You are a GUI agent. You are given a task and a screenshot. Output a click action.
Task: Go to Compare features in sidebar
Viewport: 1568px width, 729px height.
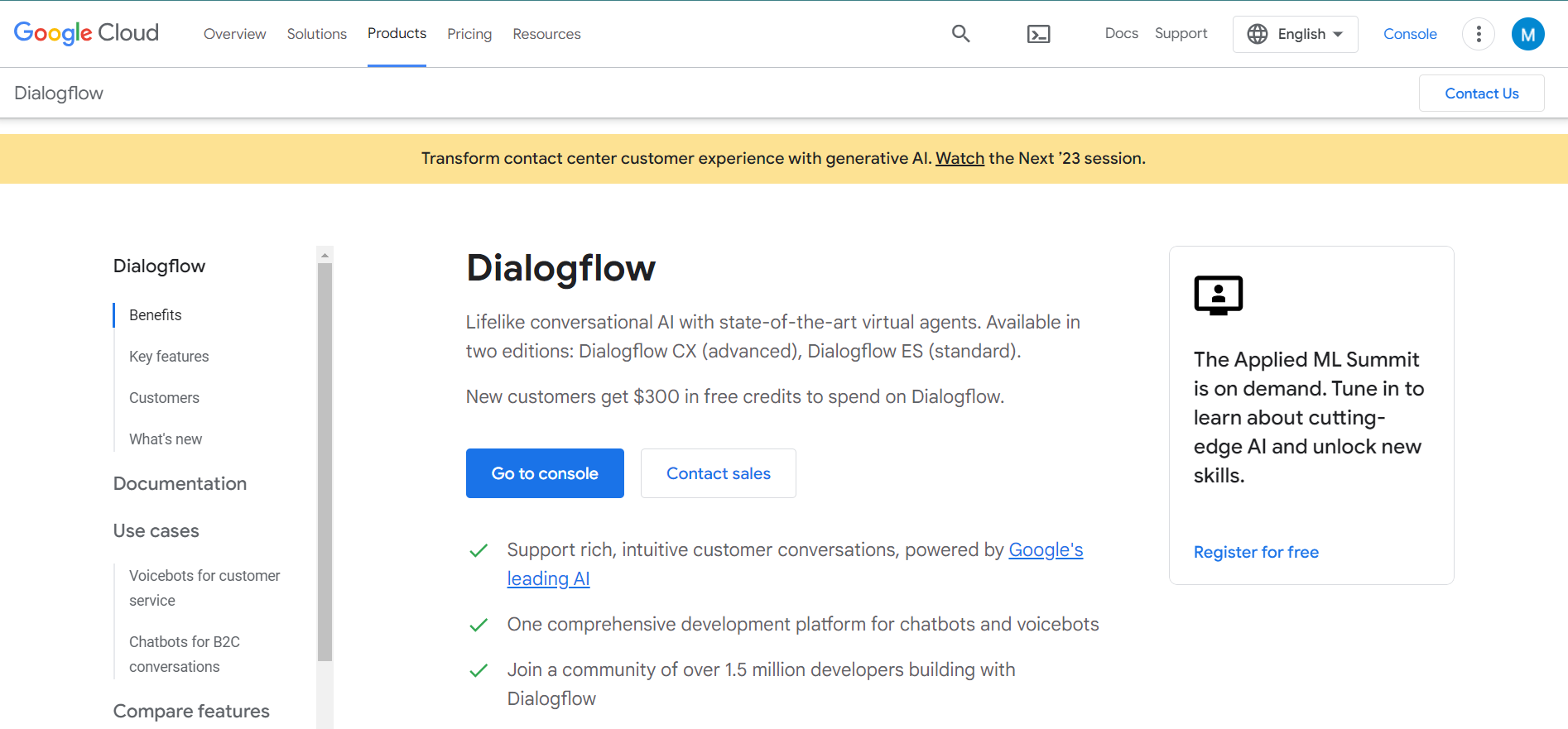(x=191, y=711)
